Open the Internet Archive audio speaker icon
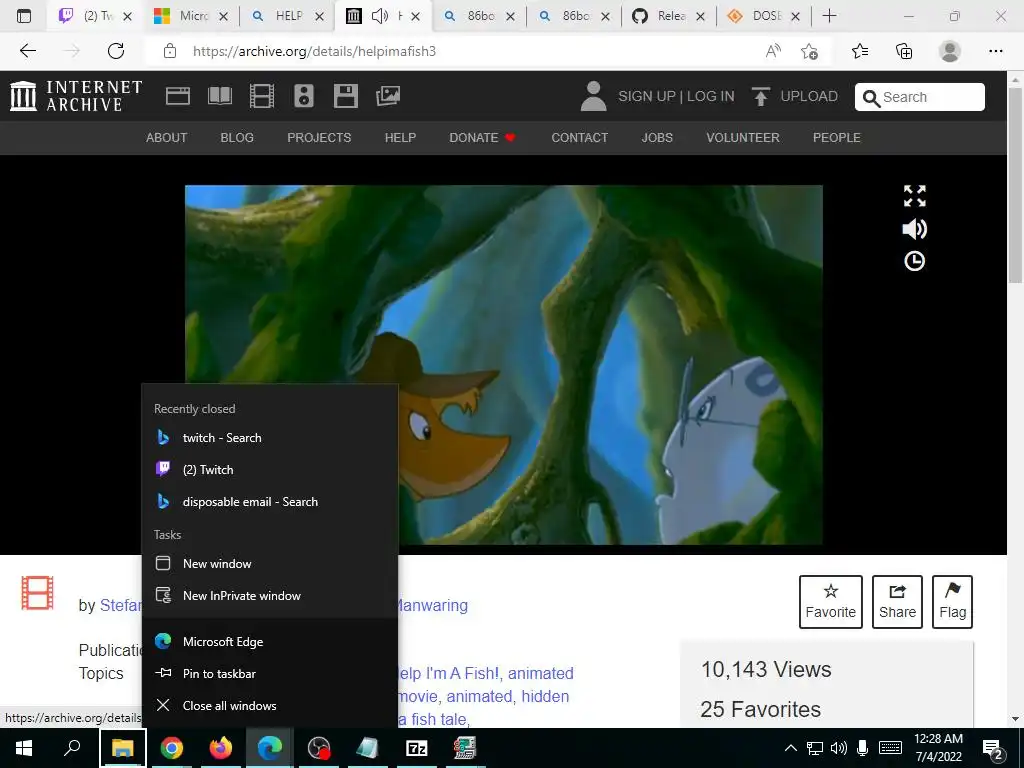 point(304,96)
